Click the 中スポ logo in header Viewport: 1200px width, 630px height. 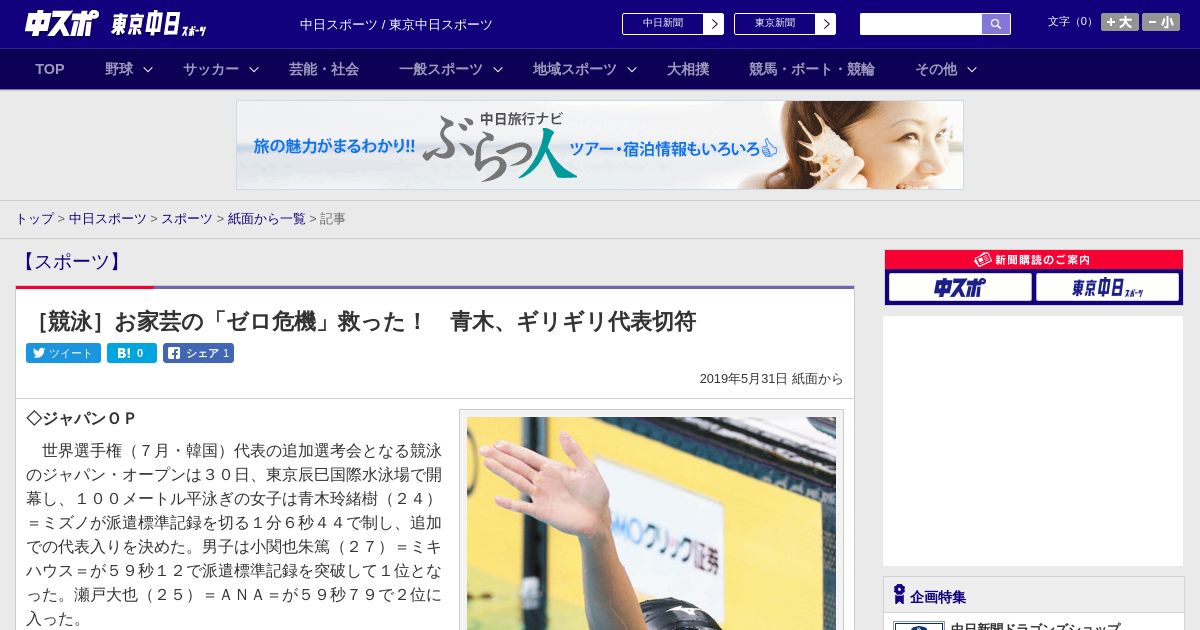coord(62,23)
